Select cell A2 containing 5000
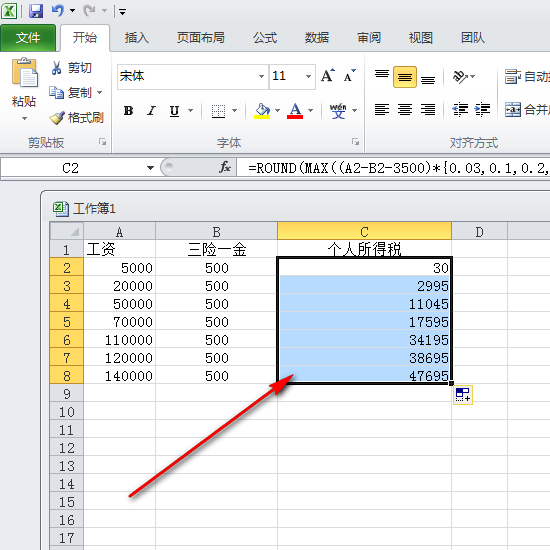The width and height of the screenshot is (550, 550). [119, 268]
